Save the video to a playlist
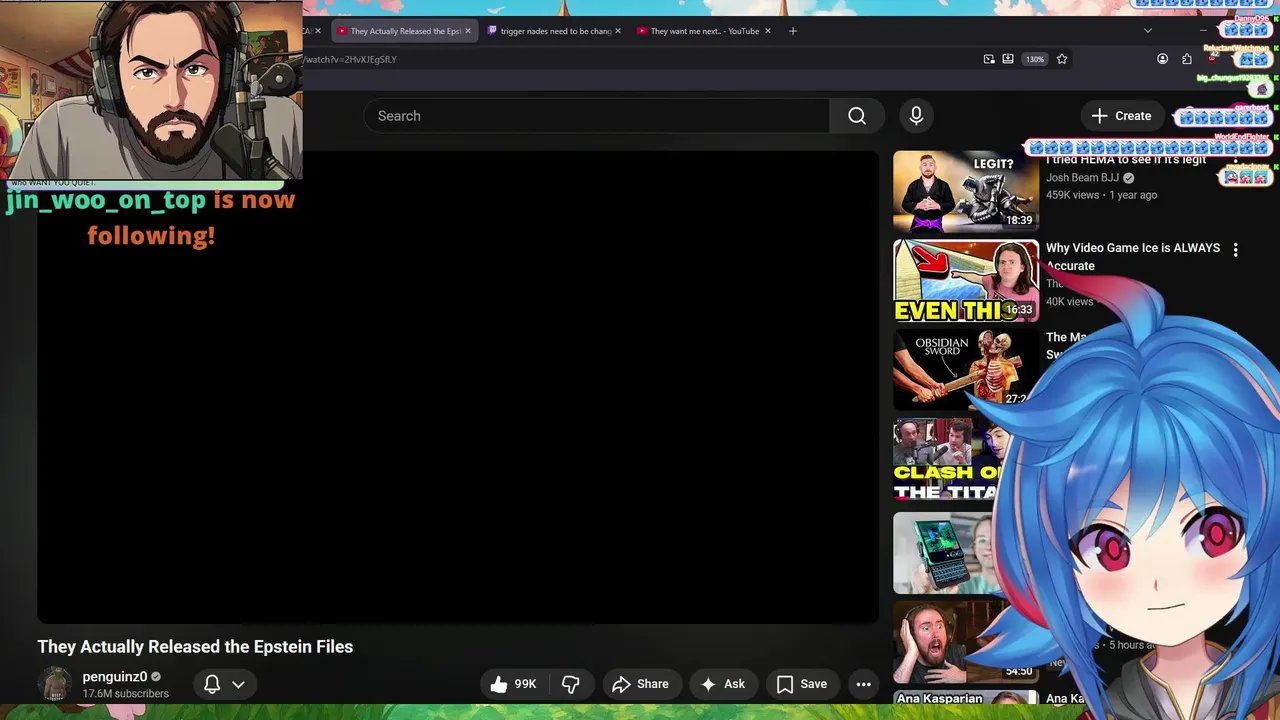This screenshot has height=720, width=1280. [x=802, y=684]
